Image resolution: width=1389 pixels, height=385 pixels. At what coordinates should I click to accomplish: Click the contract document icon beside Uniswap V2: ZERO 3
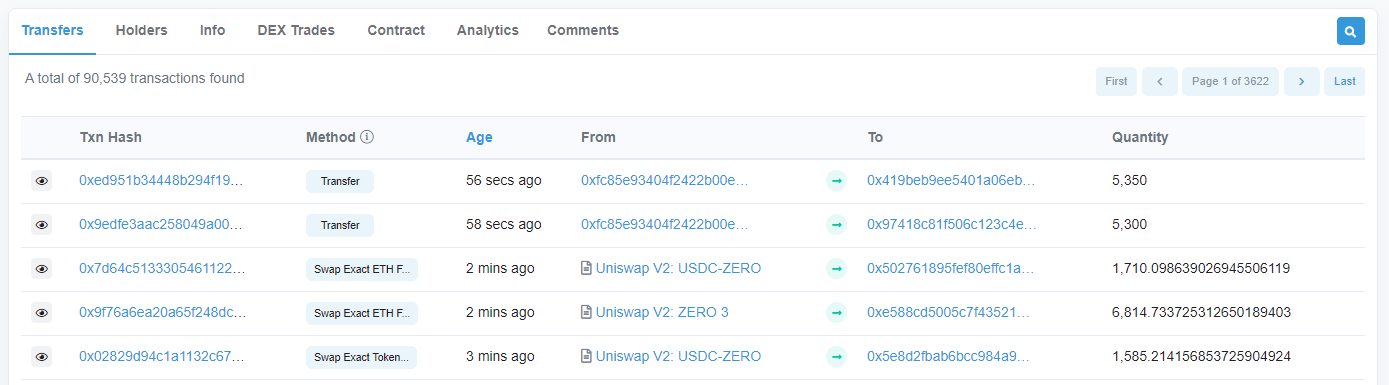click(x=586, y=313)
